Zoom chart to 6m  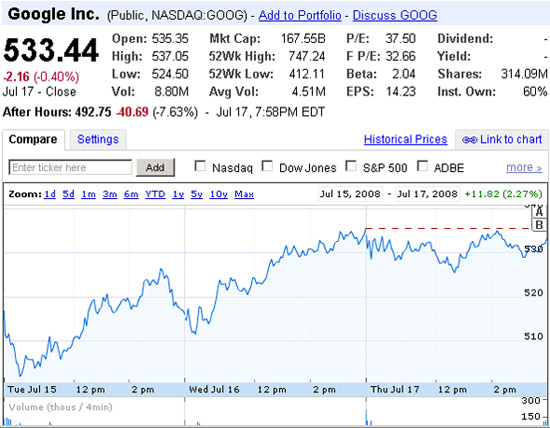[x=131, y=194]
